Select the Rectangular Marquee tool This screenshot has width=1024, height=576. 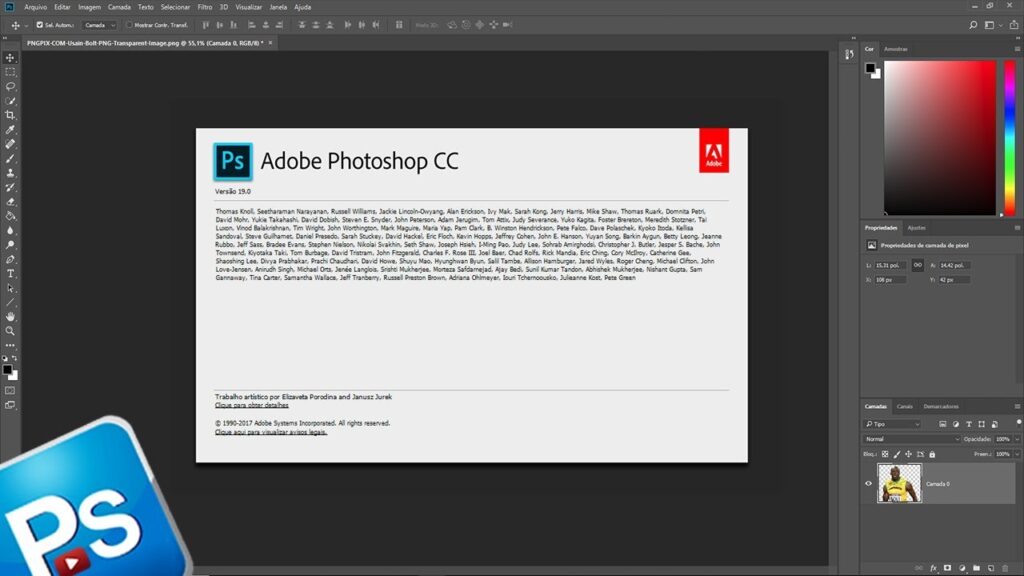point(10,72)
